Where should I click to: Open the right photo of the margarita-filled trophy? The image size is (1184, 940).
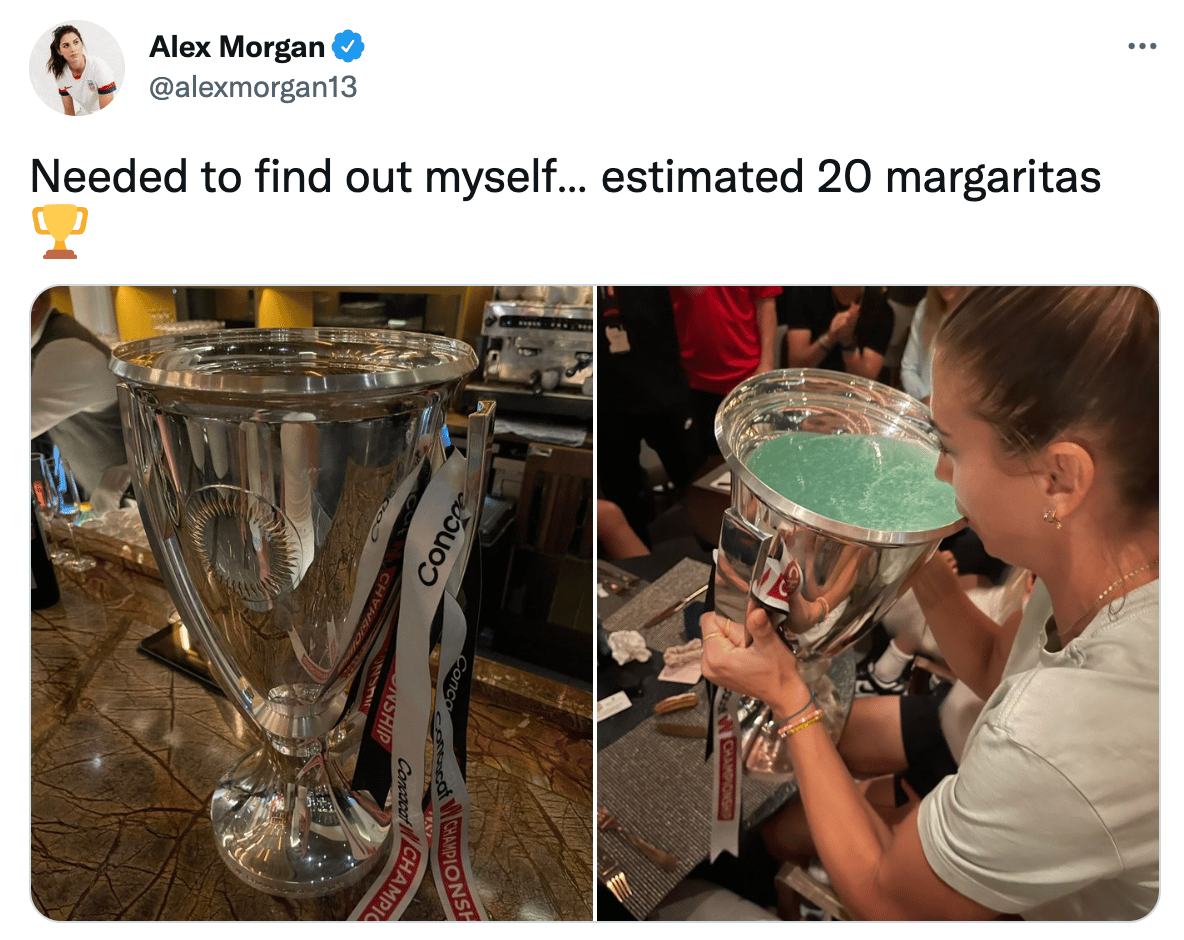pos(878,603)
